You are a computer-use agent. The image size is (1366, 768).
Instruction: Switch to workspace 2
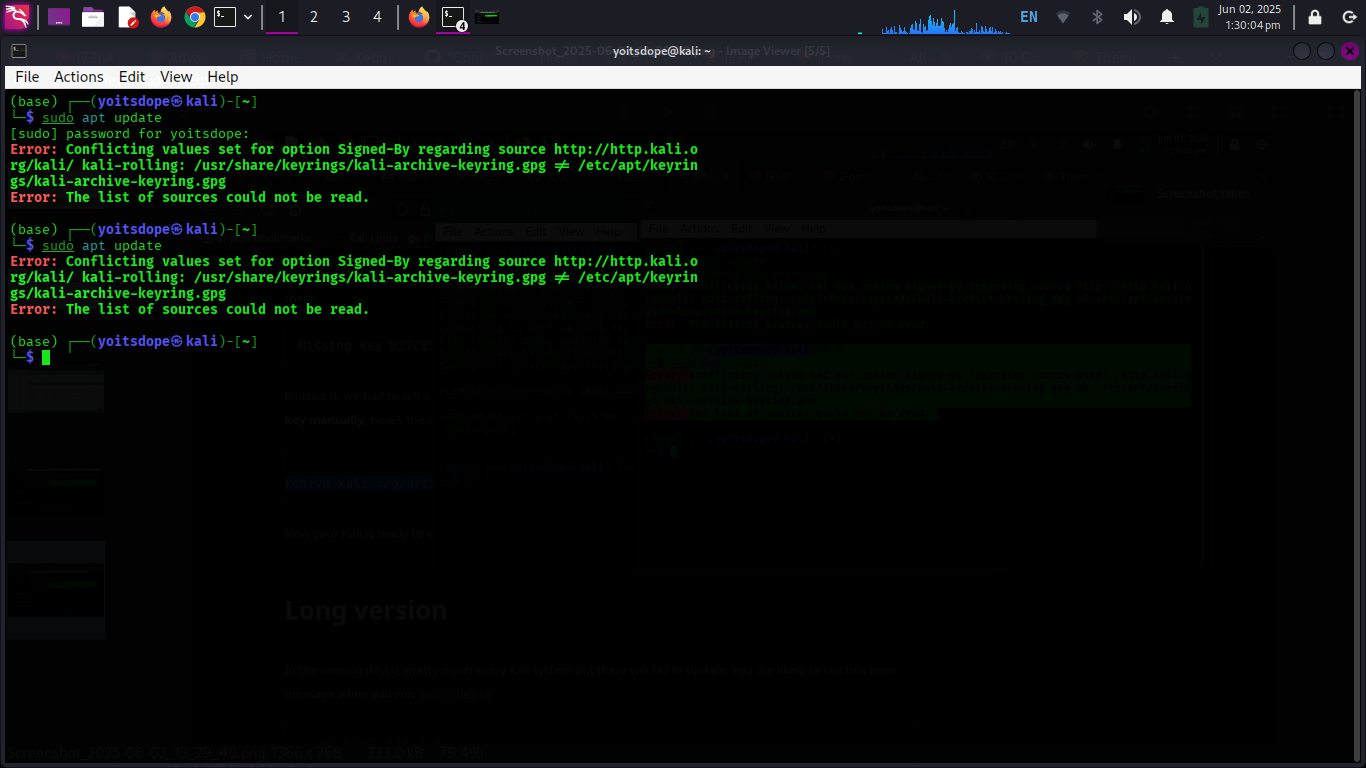click(x=314, y=17)
